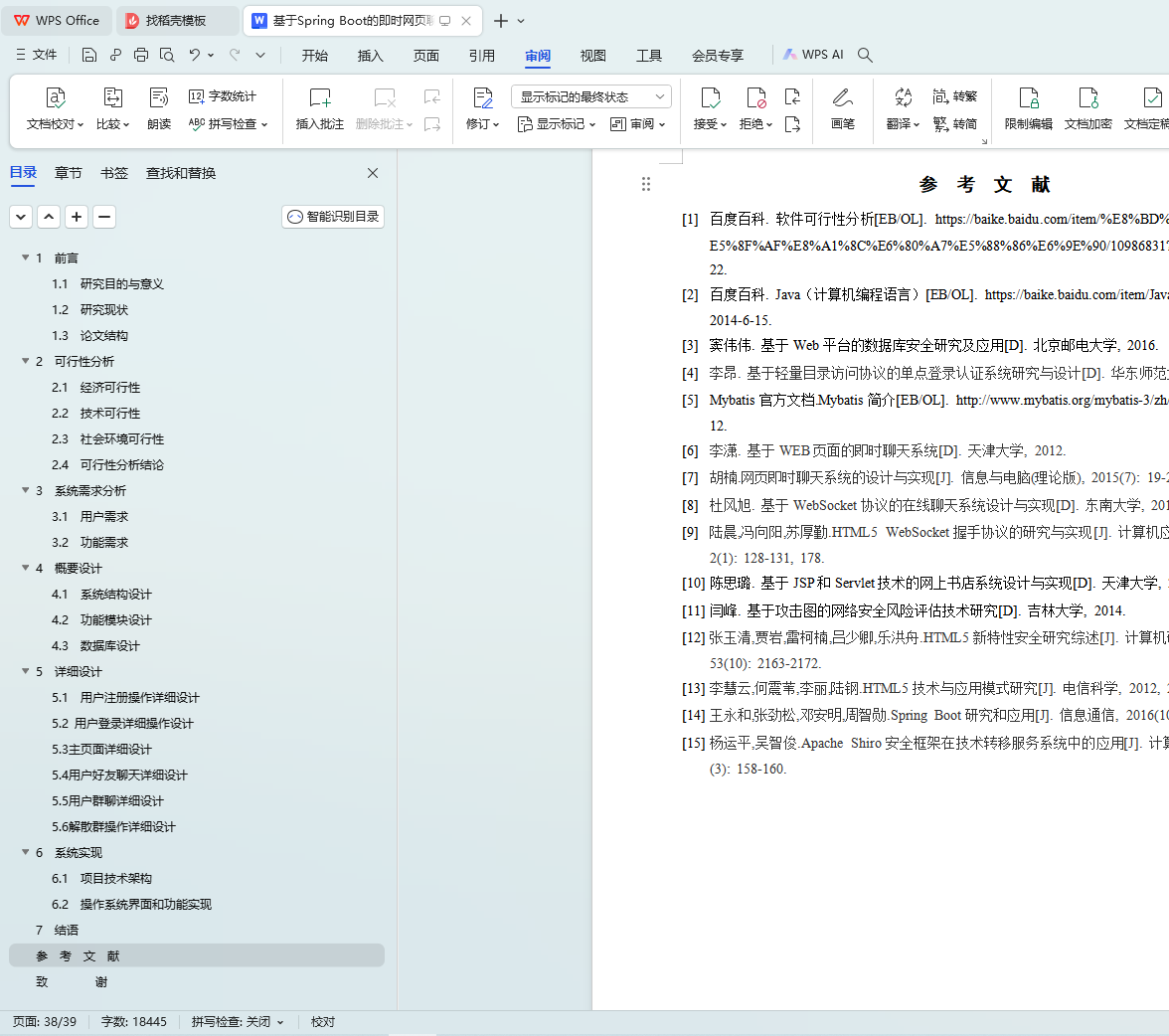Open the 找稻壳模板 tab

tap(176, 20)
